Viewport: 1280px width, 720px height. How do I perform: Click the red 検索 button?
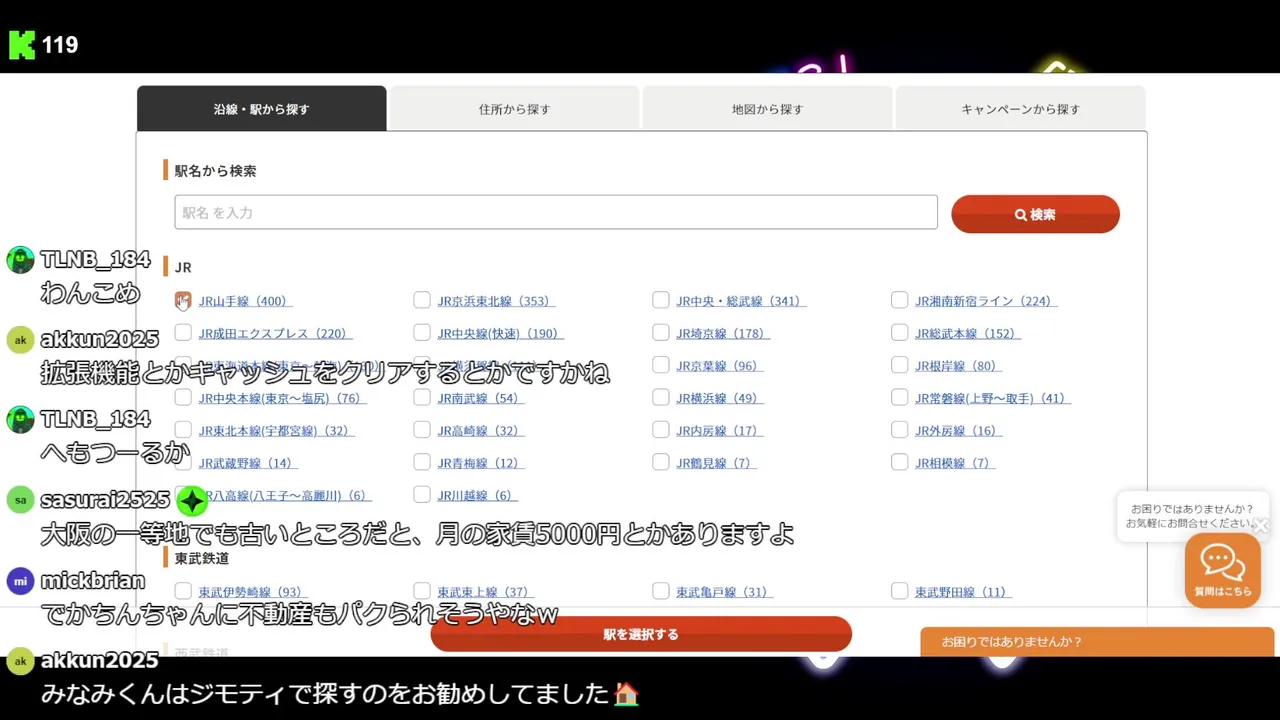1035,214
